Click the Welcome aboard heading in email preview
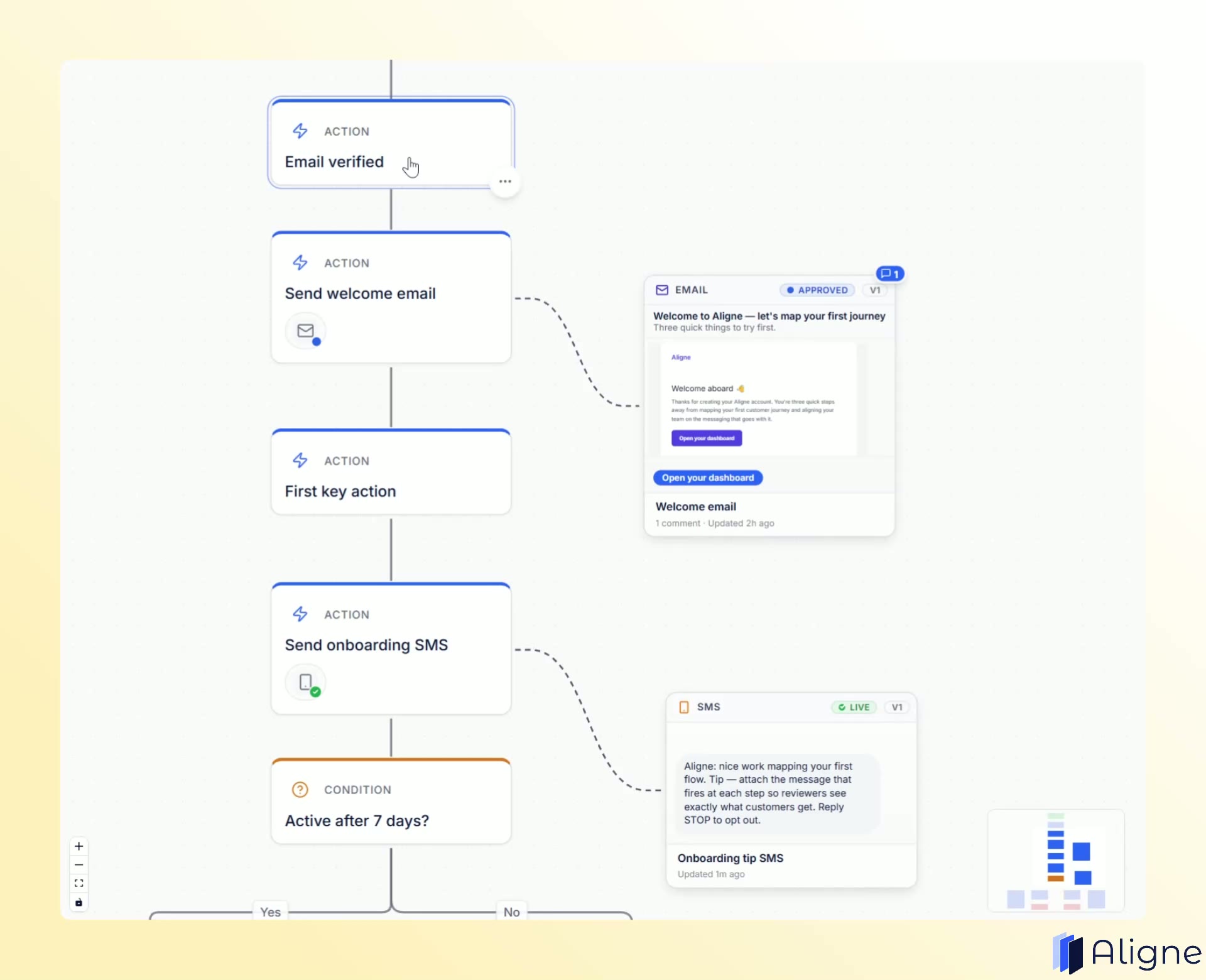 pyautogui.click(x=708, y=389)
